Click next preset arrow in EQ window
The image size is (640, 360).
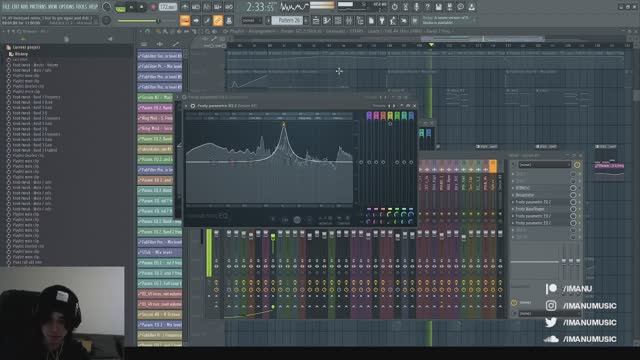click(394, 106)
